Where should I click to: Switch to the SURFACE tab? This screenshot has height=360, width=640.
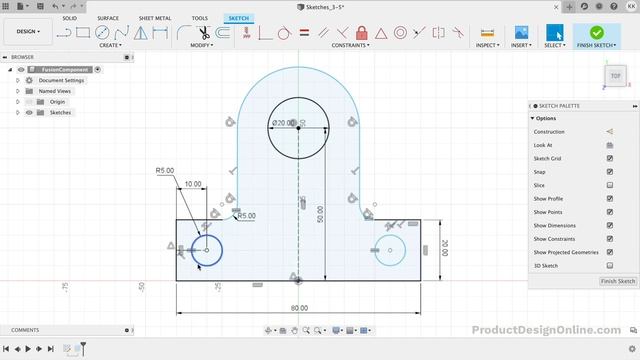(108, 18)
